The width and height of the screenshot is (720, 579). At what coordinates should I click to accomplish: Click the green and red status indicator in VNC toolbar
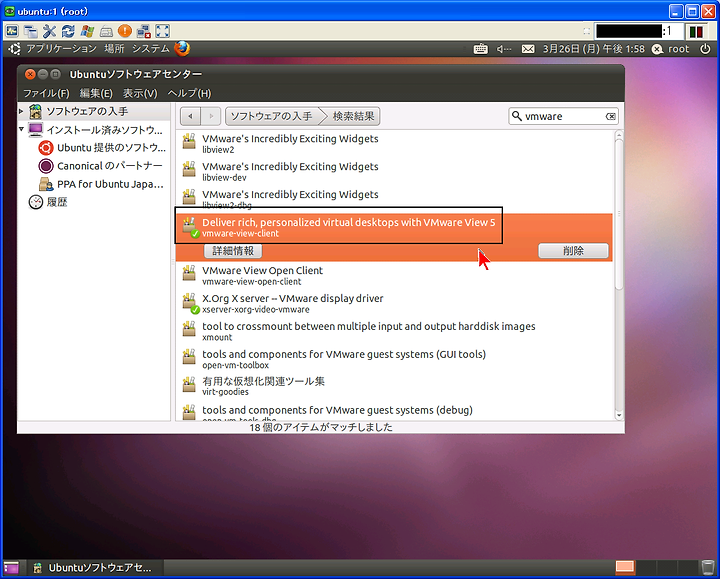[696, 31]
